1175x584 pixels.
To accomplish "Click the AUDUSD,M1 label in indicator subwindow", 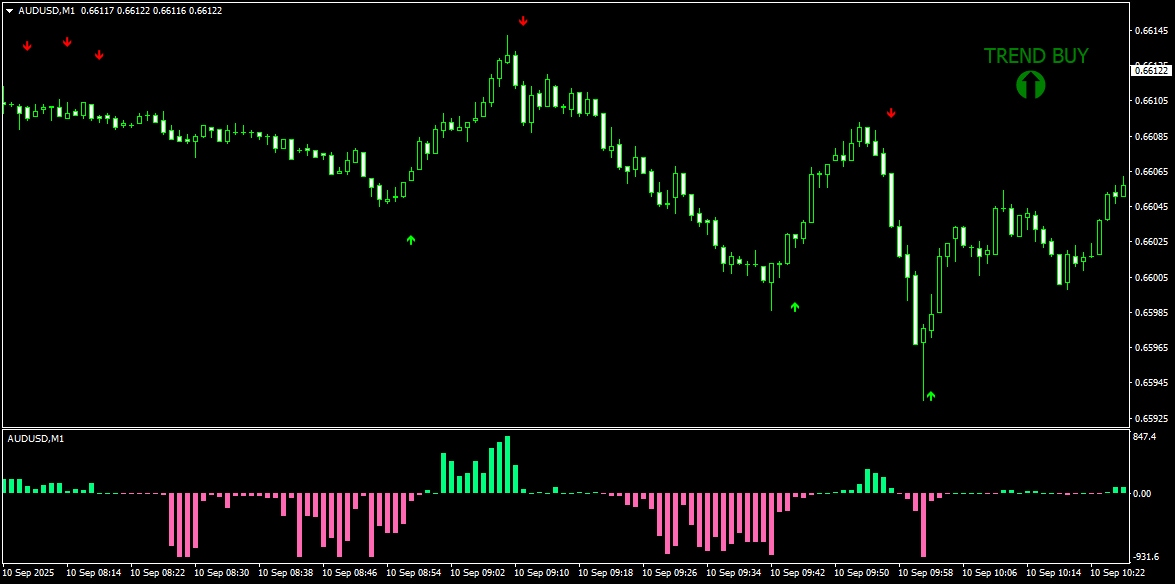I will (x=35, y=439).
